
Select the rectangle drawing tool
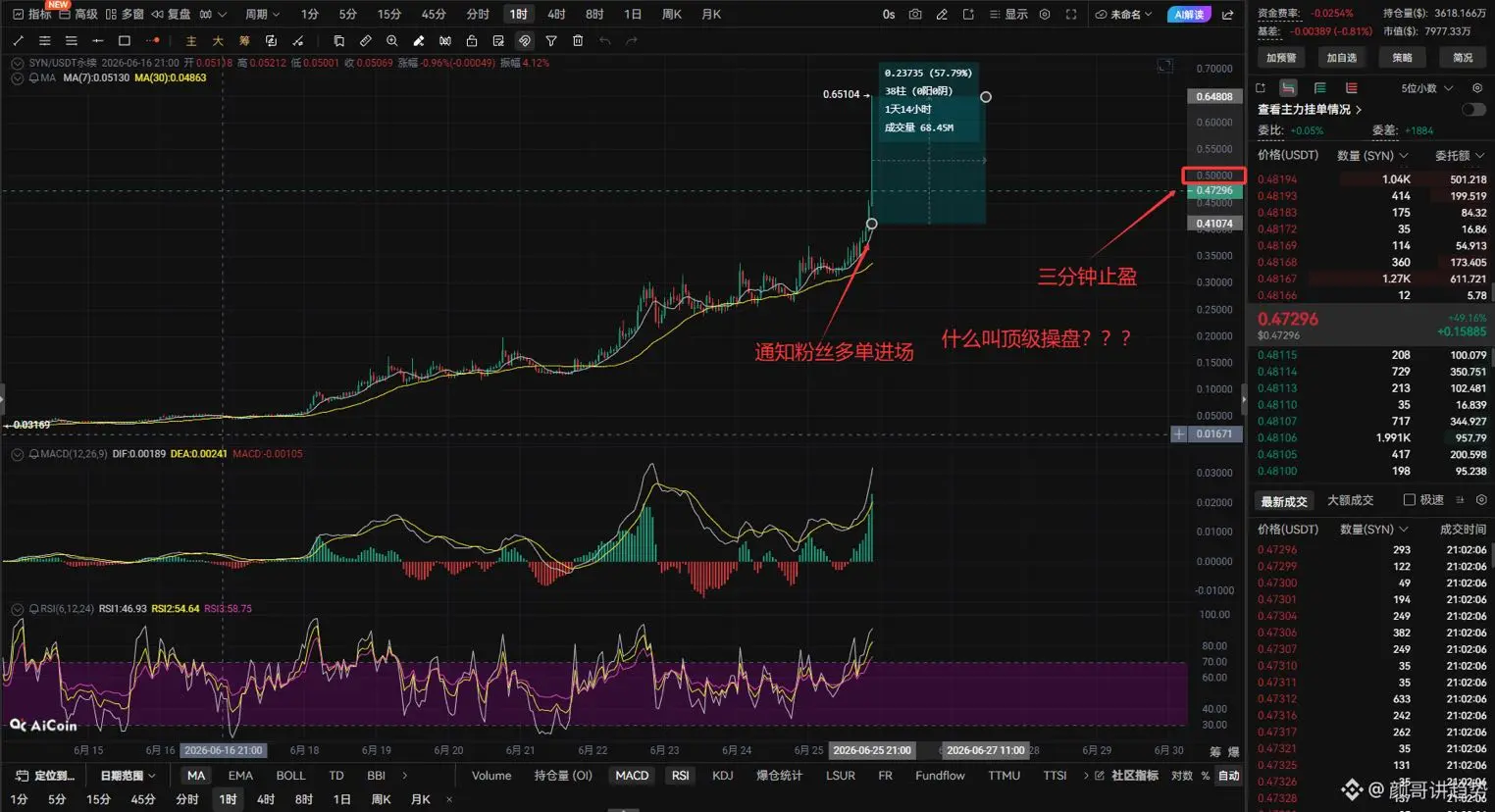125,41
